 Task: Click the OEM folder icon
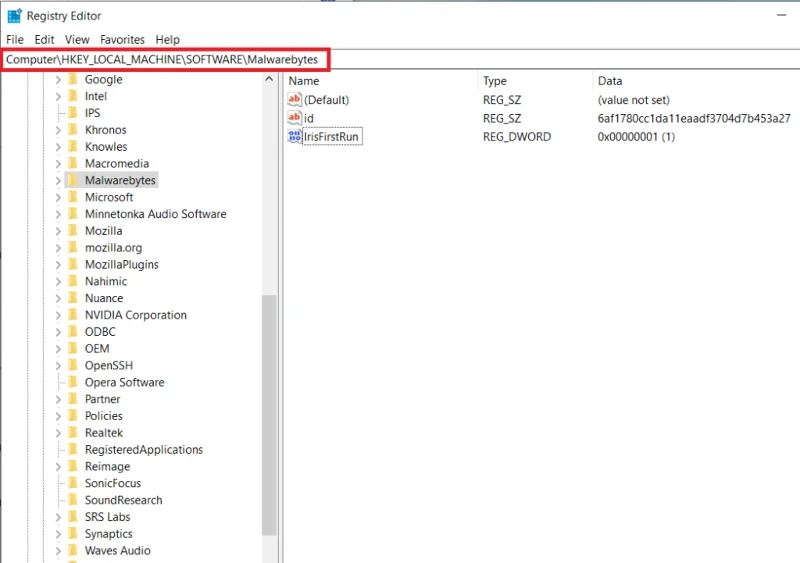(x=73, y=349)
